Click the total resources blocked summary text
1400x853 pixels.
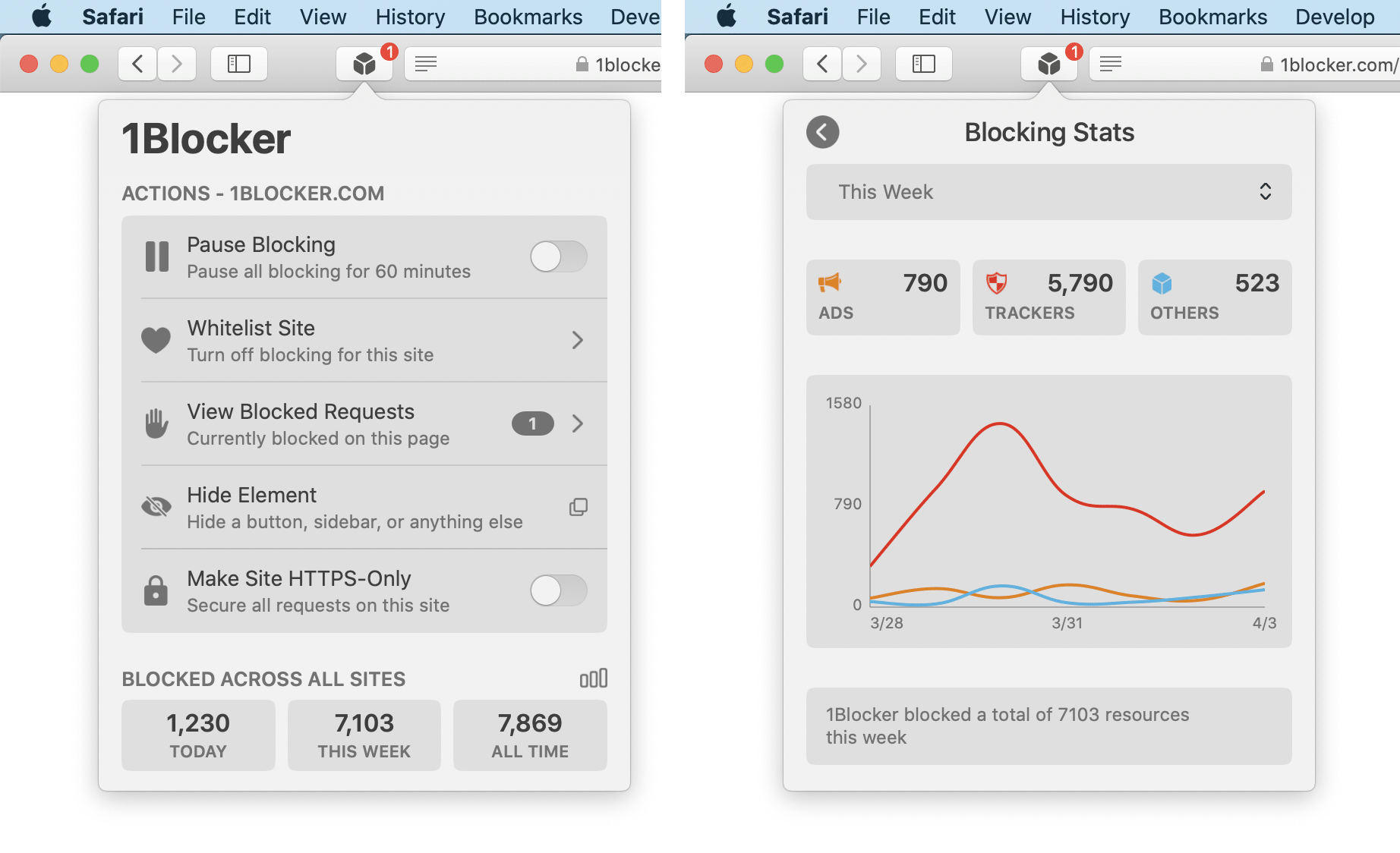coord(1007,726)
